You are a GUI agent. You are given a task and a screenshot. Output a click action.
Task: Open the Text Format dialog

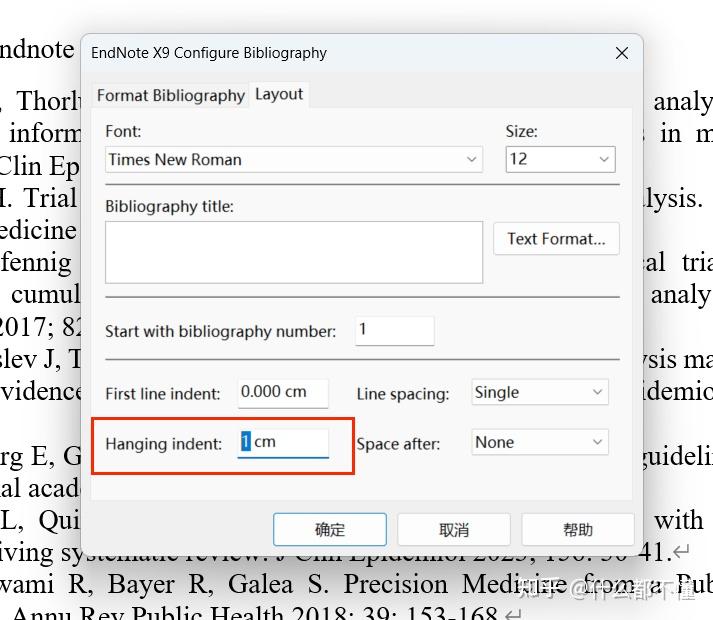pyautogui.click(x=556, y=239)
